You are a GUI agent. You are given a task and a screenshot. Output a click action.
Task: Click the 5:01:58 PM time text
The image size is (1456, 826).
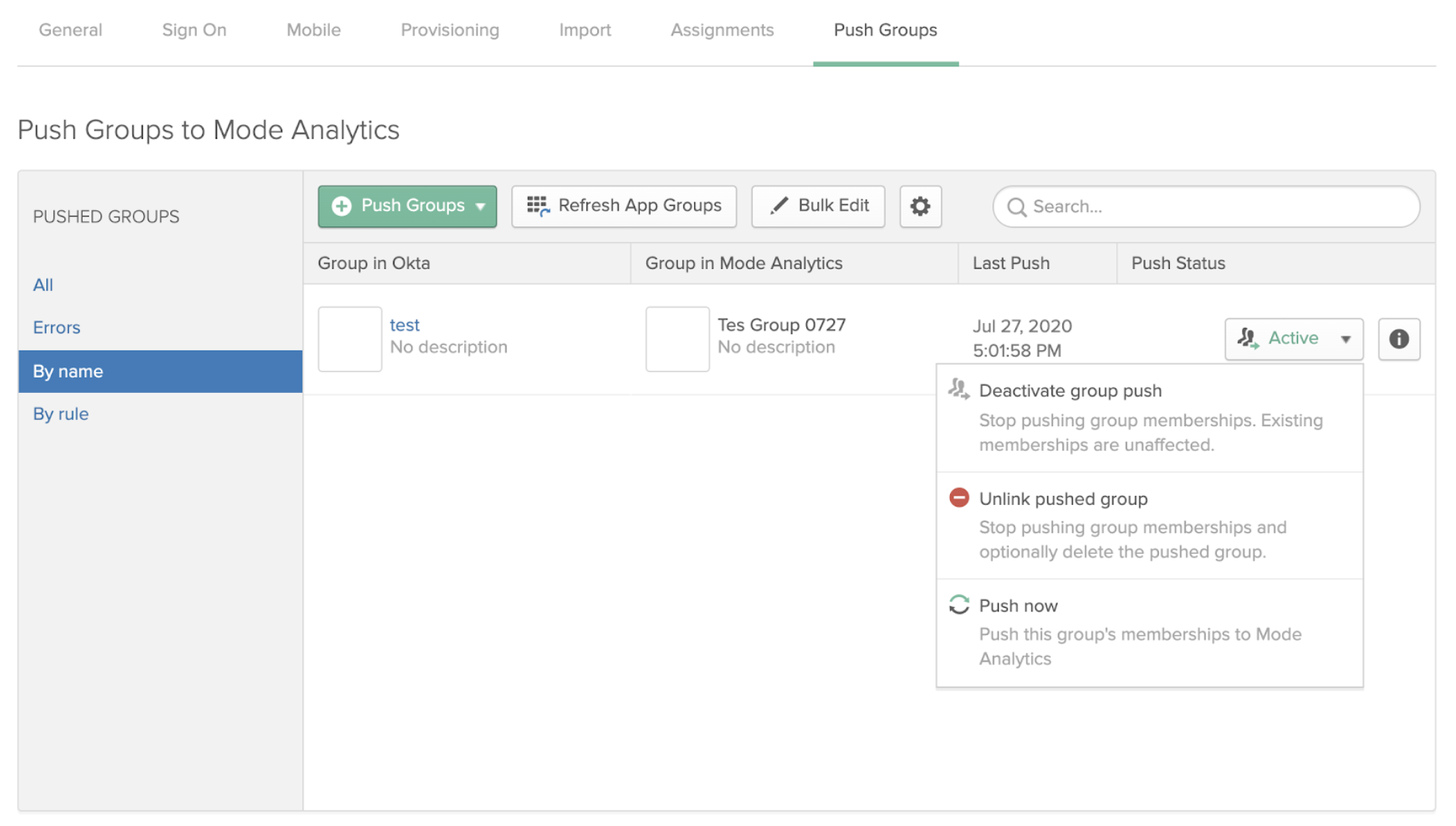tap(1017, 351)
